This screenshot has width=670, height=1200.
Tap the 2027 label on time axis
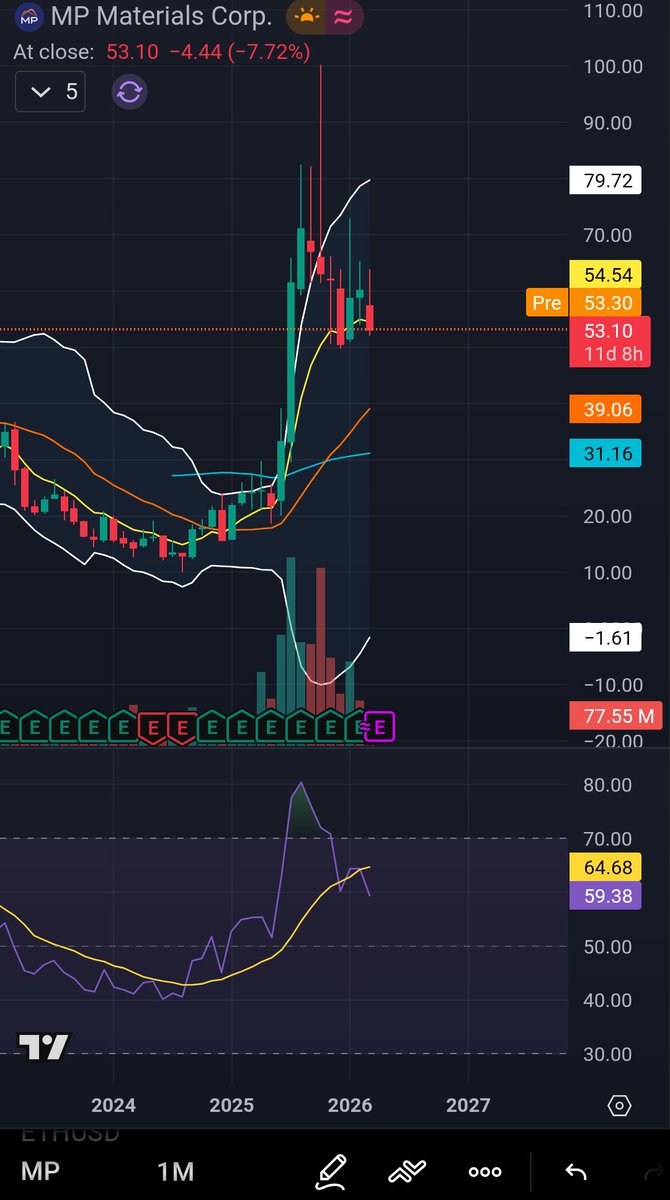tap(468, 1105)
